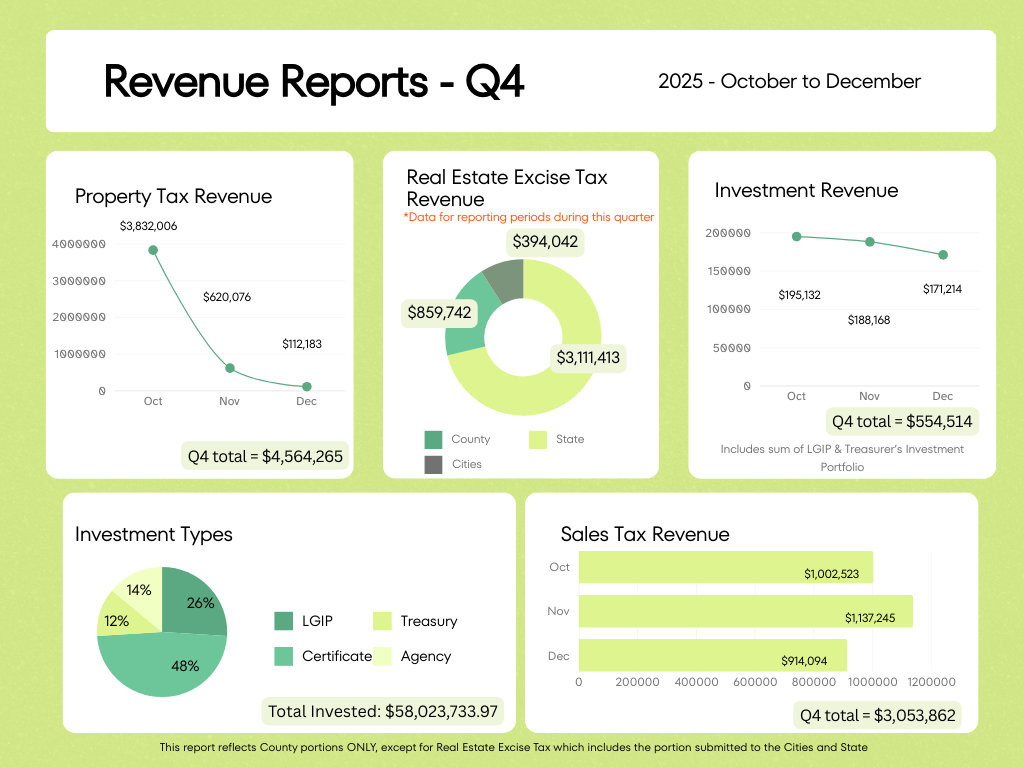Click the Total Invested amount label
This screenshot has height=768, width=1024.
pyautogui.click(x=382, y=712)
